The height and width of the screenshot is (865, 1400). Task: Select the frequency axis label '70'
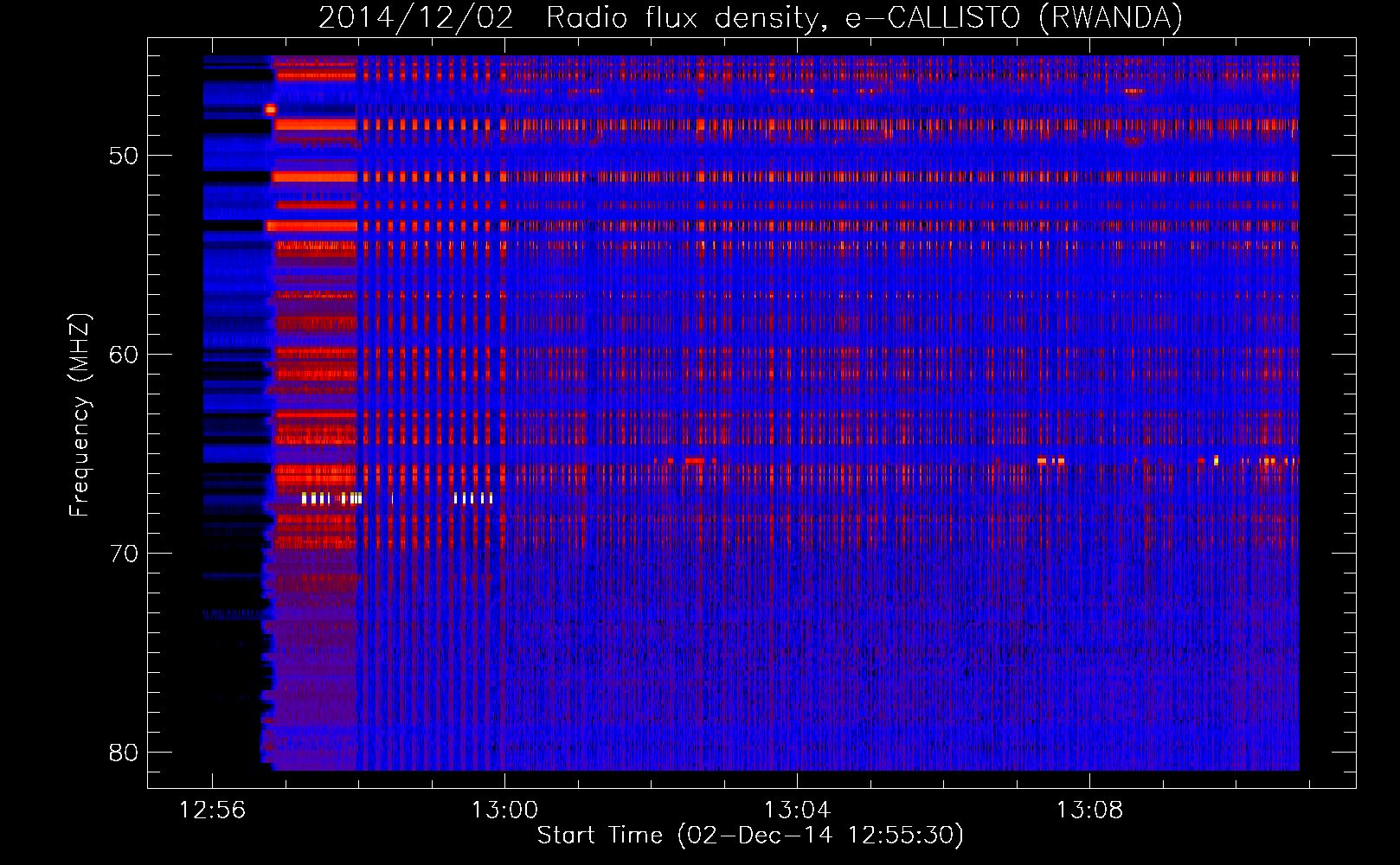124,554
